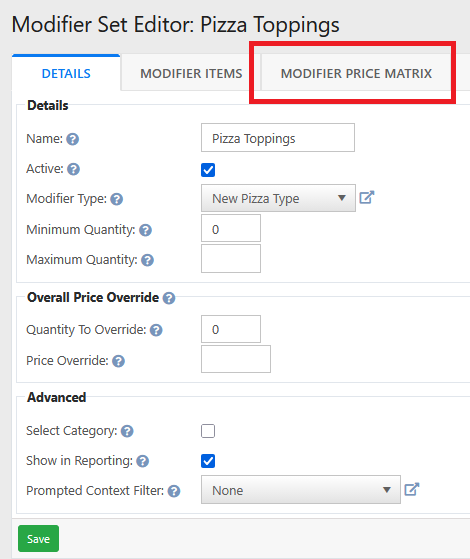470x559 pixels.
Task: Focus the Name input field
Action: click(278, 138)
